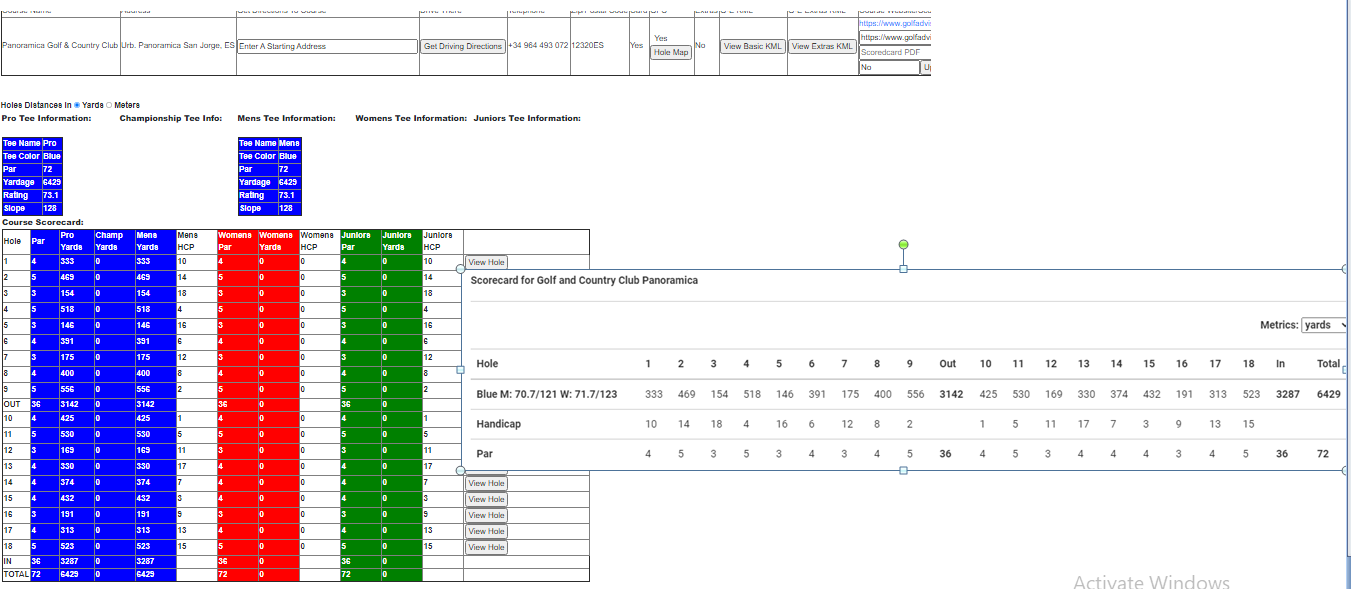Click Pro Yards value 556 for hole 9

pyautogui.click(x=76, y=388)
